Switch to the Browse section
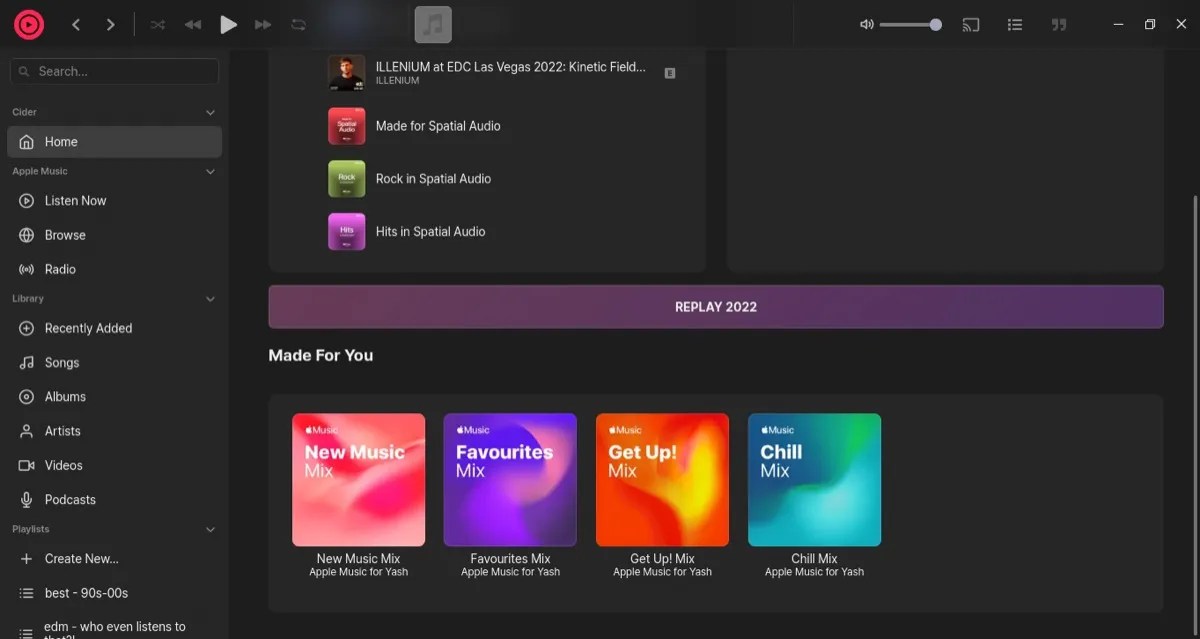 (x=66, y=234)
